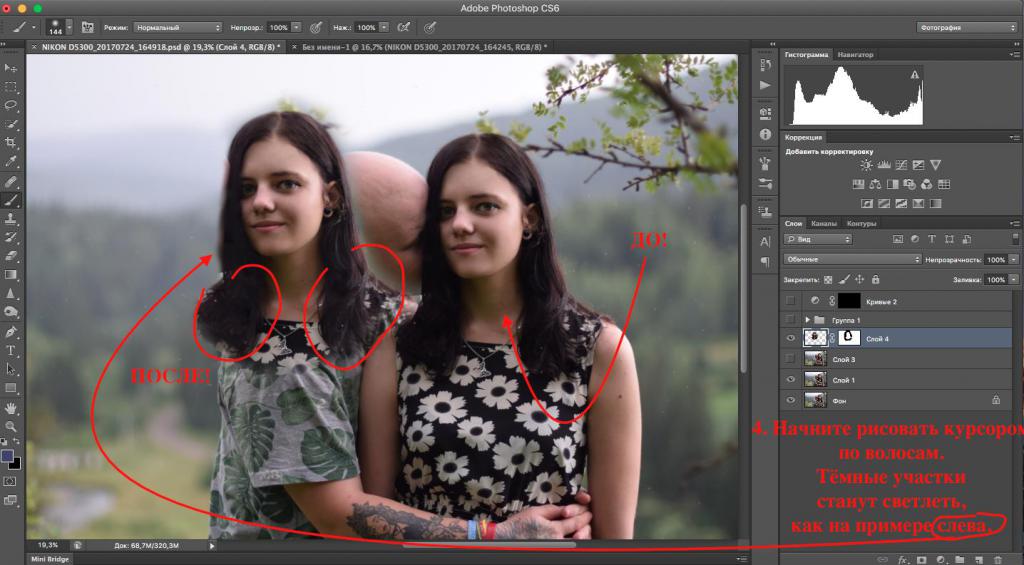Select the Type tool in toolbox
Viewport: 1024px width, 565px height.
(10, 351)
